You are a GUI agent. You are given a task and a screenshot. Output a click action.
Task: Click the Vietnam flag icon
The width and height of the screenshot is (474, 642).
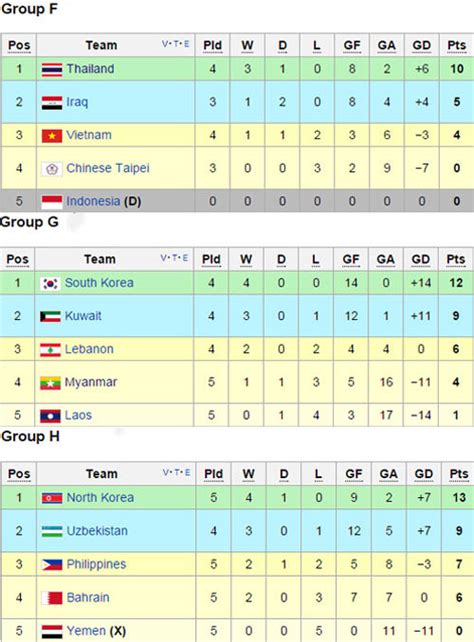click(x=52, y=136)
